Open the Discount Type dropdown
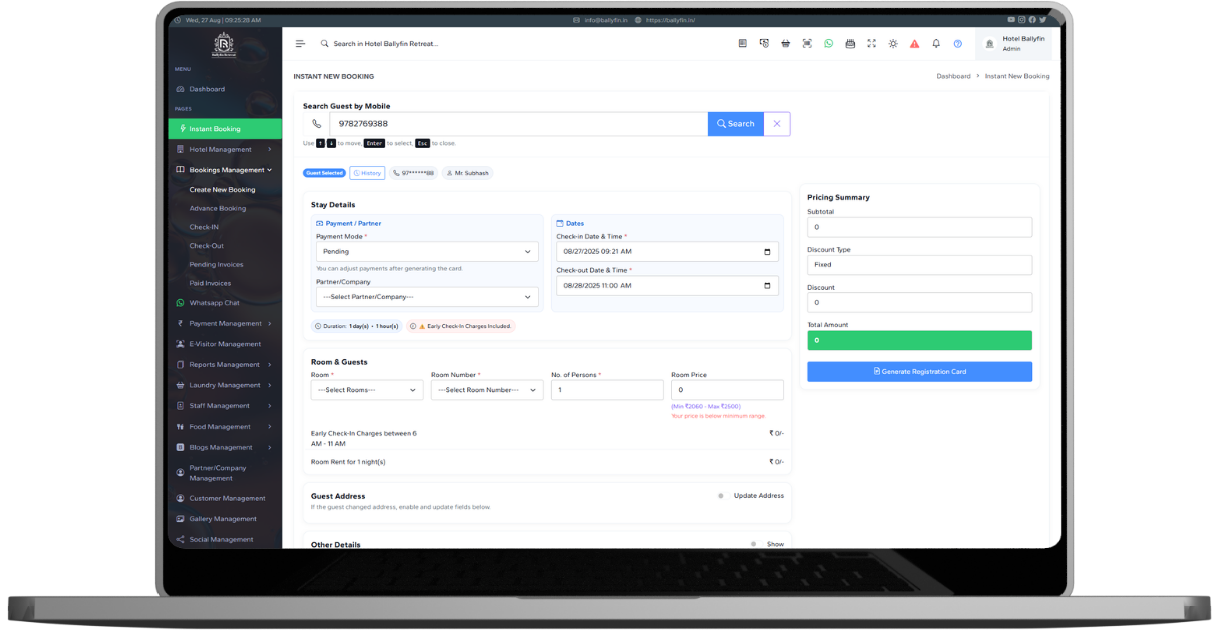Screen dimensions: 1220x630 coord(919,265)
